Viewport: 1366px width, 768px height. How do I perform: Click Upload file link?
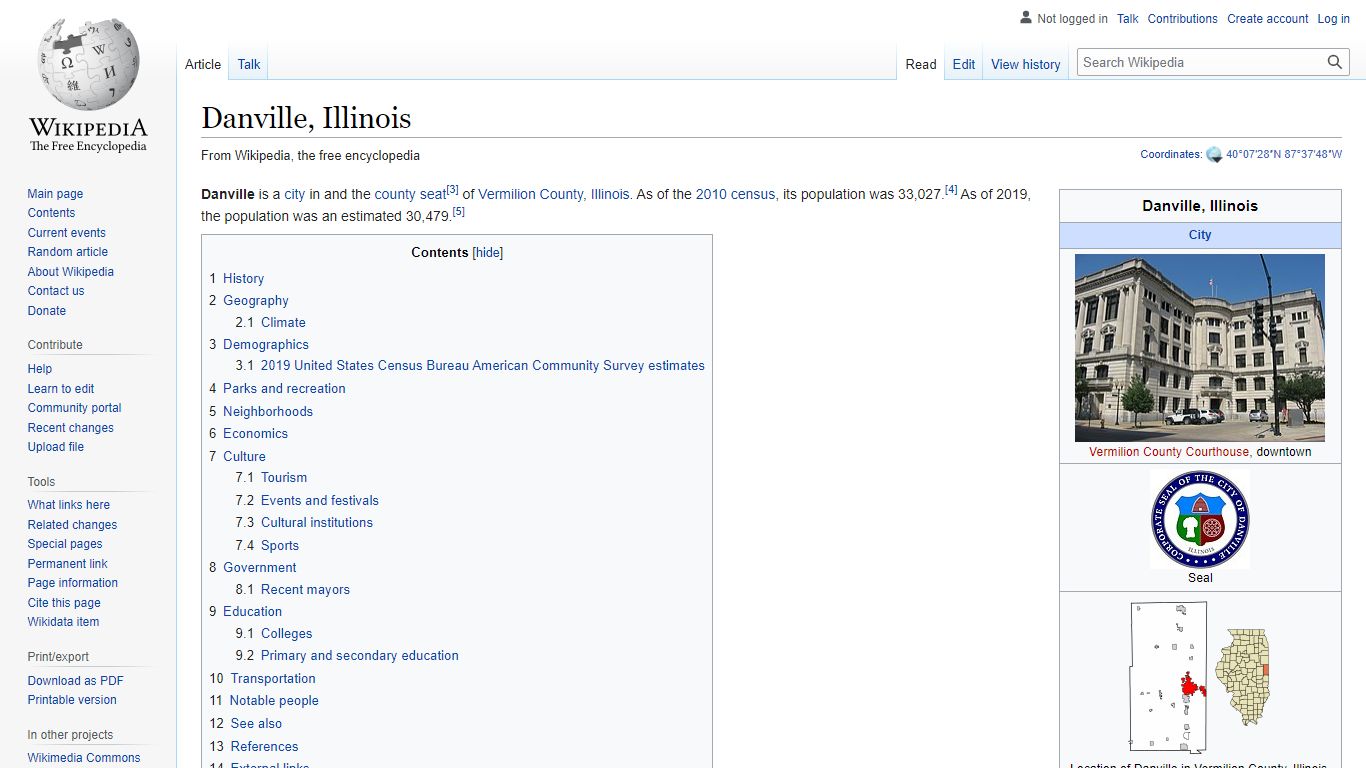tap(56, 447)
